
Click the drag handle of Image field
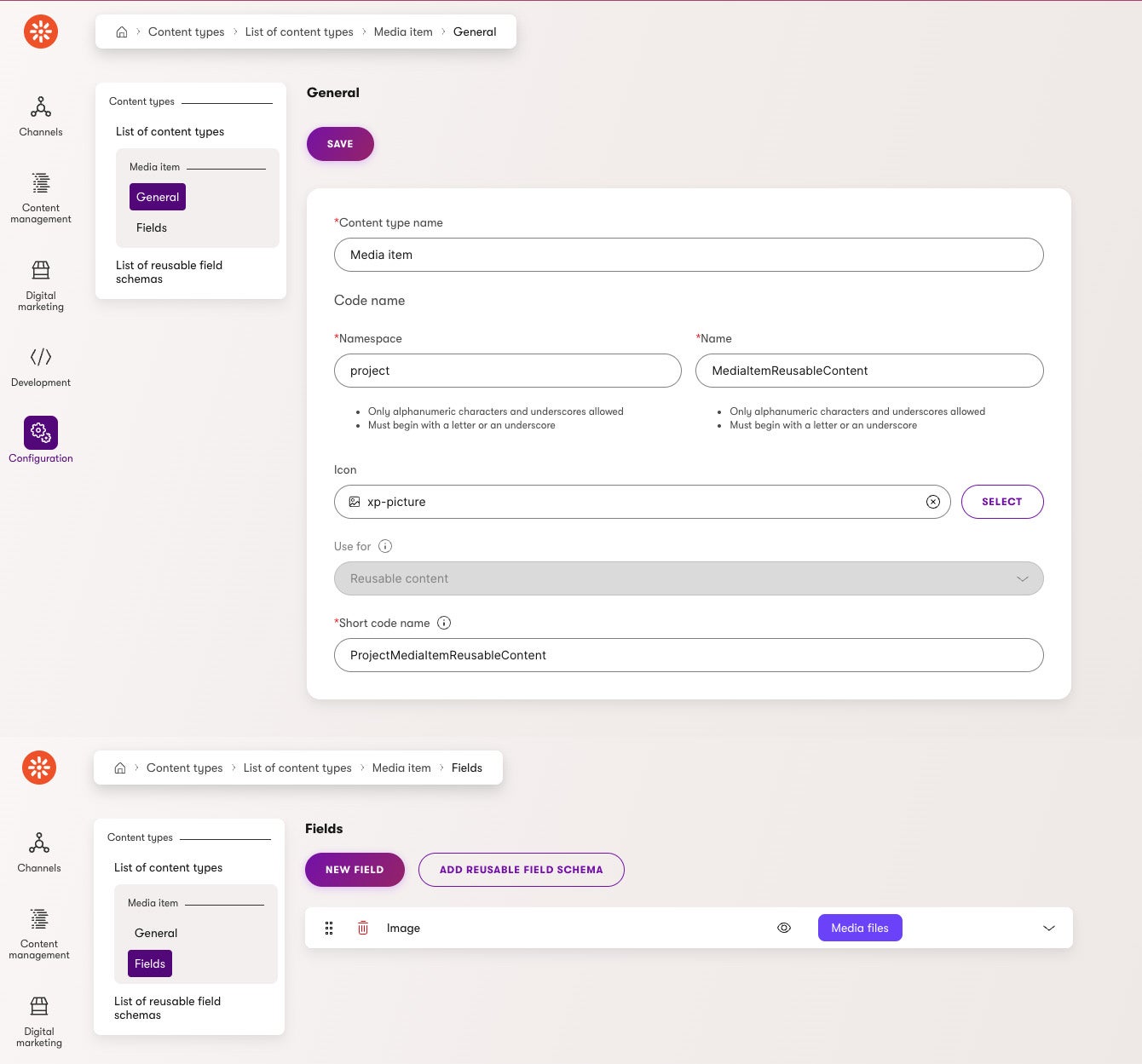[329, 928]
